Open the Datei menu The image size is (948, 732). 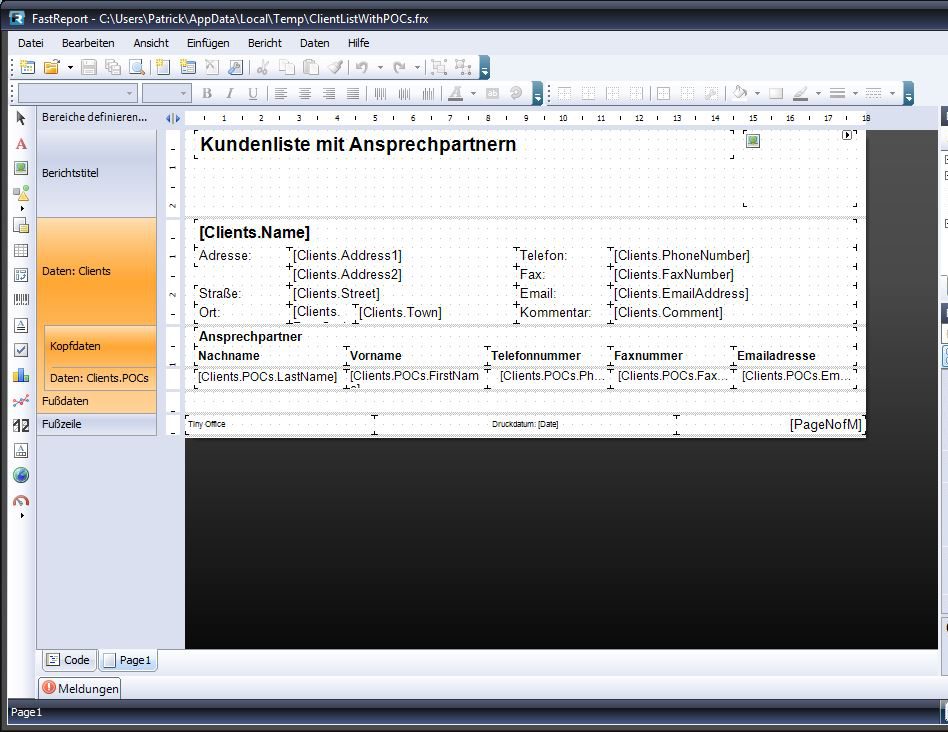pyautogui.click(x=31, y=43)
